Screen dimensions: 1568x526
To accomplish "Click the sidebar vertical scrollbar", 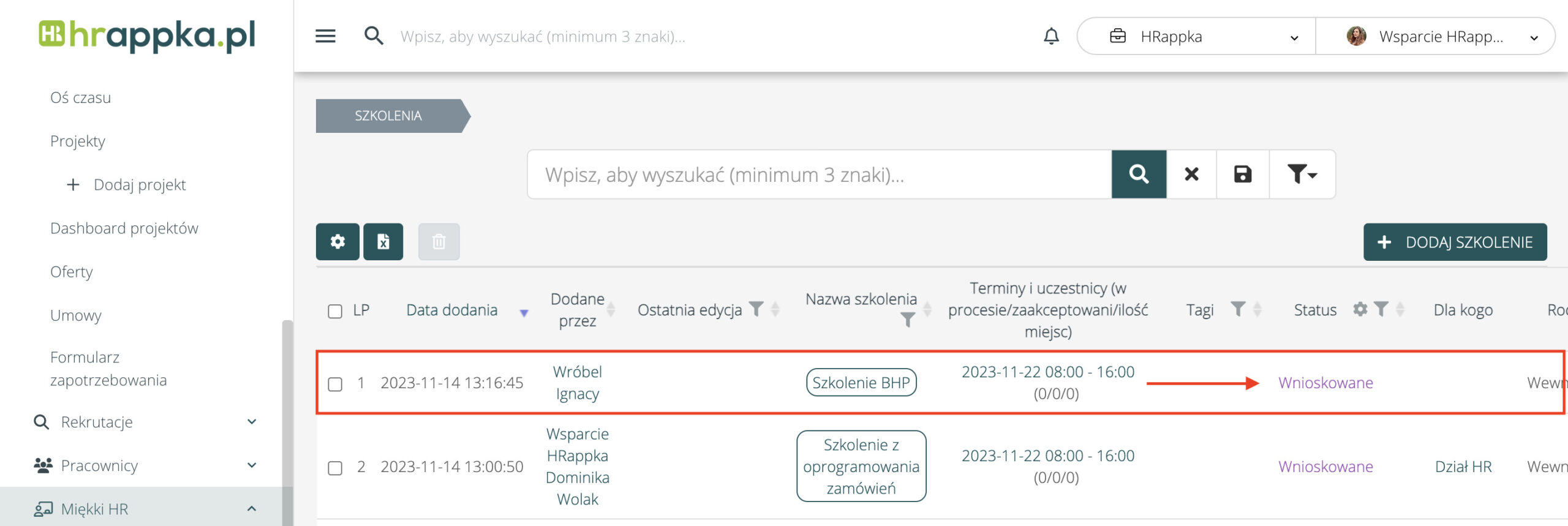I will pos(287,423).
